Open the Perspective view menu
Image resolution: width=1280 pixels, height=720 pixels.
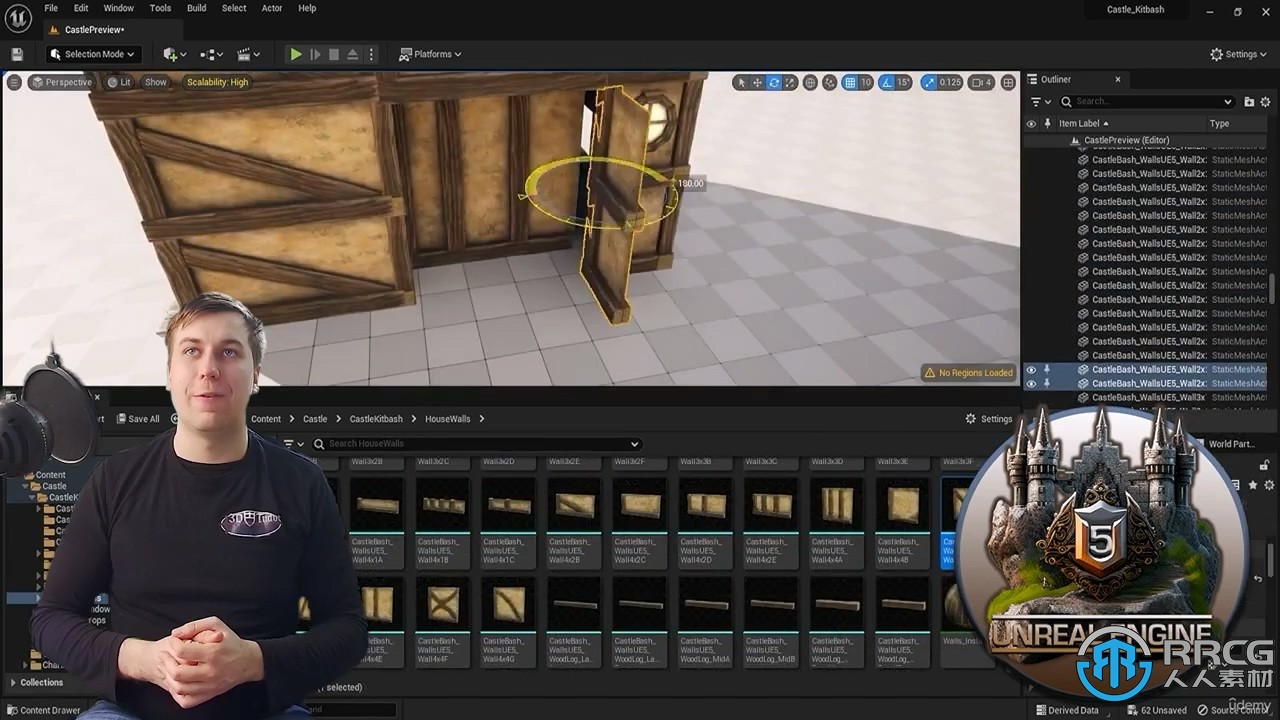[x=61, y=82]
